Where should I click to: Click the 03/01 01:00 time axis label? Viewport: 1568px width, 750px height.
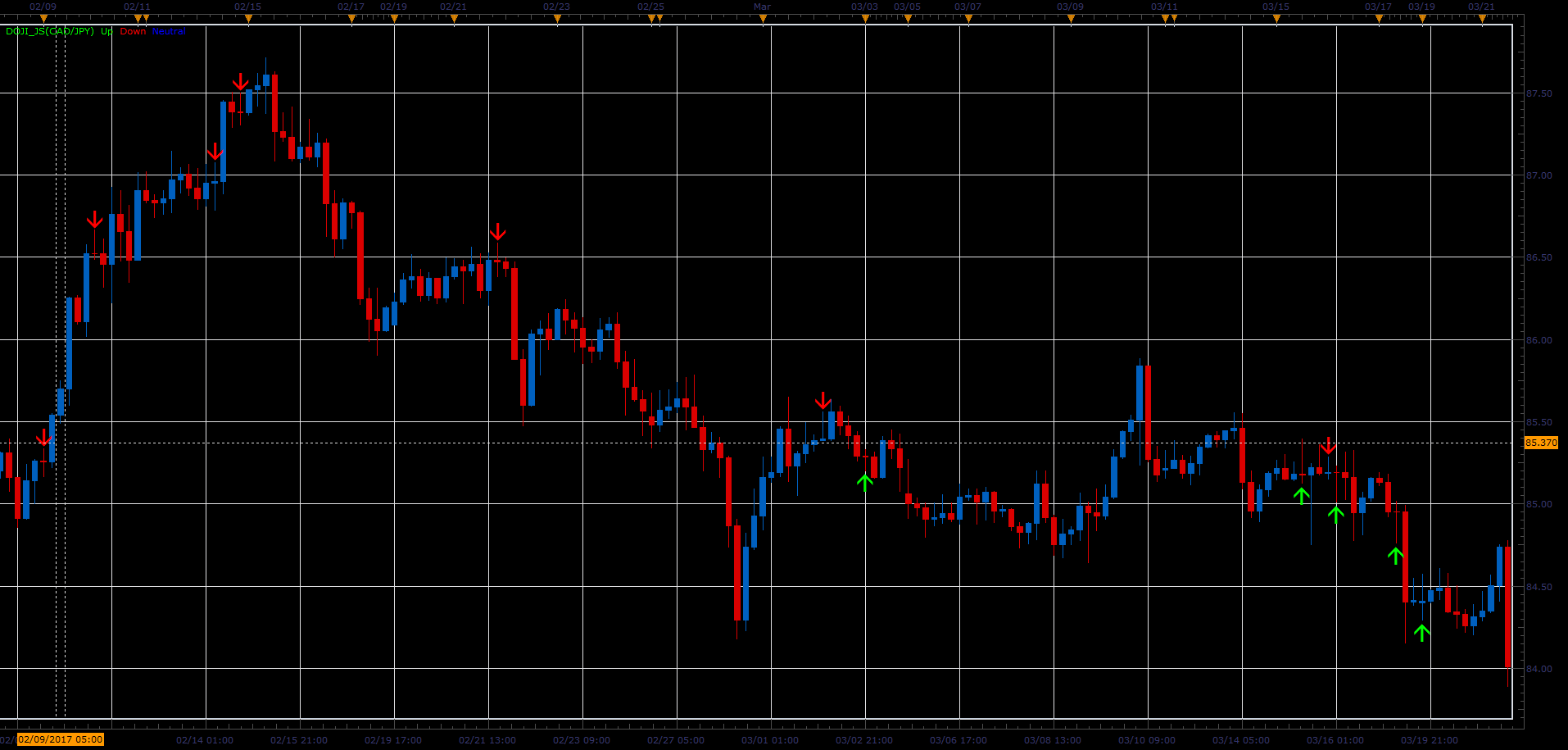click(x=770, y=740)
